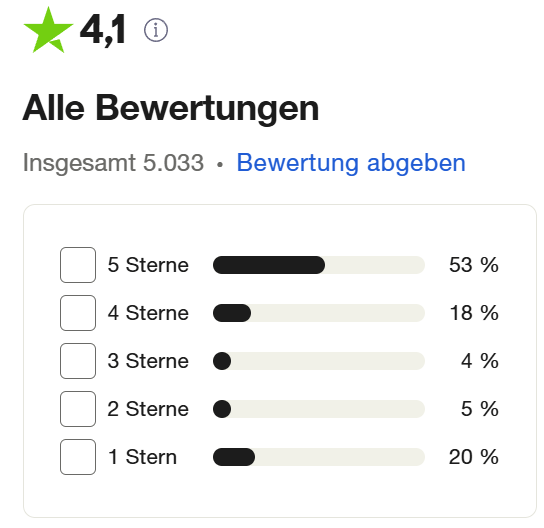The image size is (544, 528).
Task: Click the 20 % value
Action: pyautogui.click(x=474, y=457)
